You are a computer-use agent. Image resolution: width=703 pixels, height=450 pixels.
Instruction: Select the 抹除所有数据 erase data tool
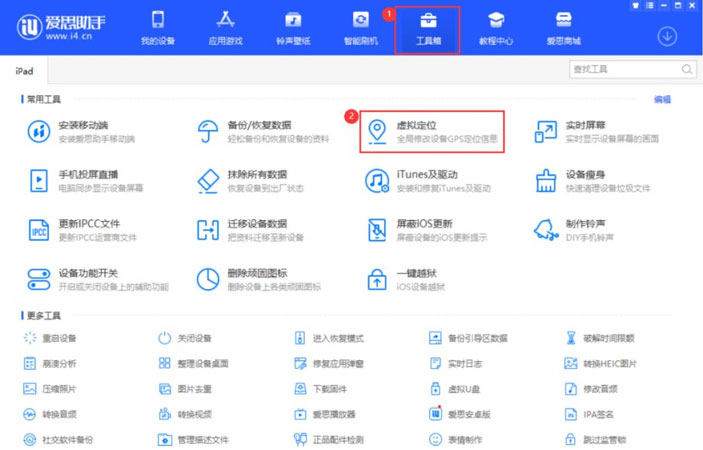(208, 180)
